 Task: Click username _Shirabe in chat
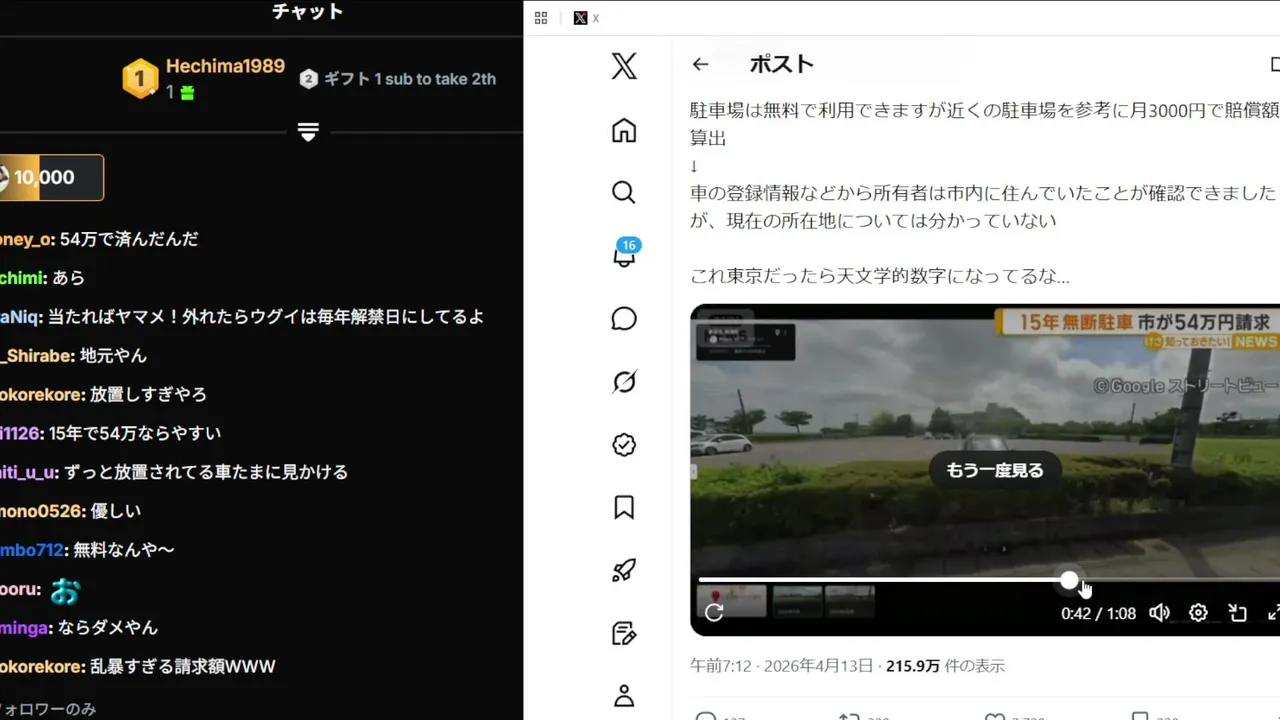pyautogui.click(x=37, y=356)
